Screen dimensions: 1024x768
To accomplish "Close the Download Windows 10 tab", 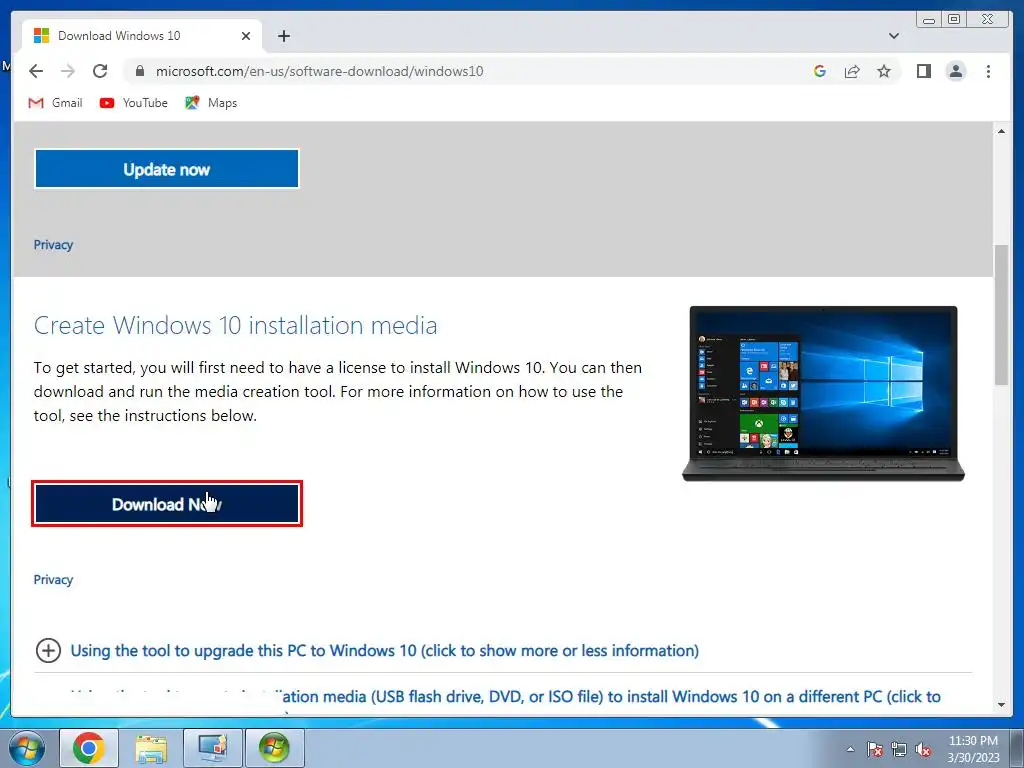I will (246, 36).
